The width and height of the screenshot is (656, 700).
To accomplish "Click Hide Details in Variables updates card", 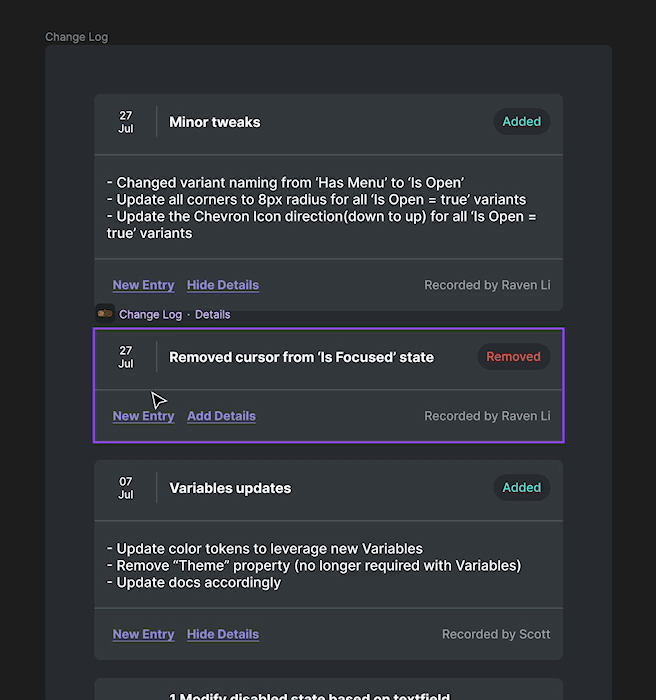I will (x=223, y=634).
